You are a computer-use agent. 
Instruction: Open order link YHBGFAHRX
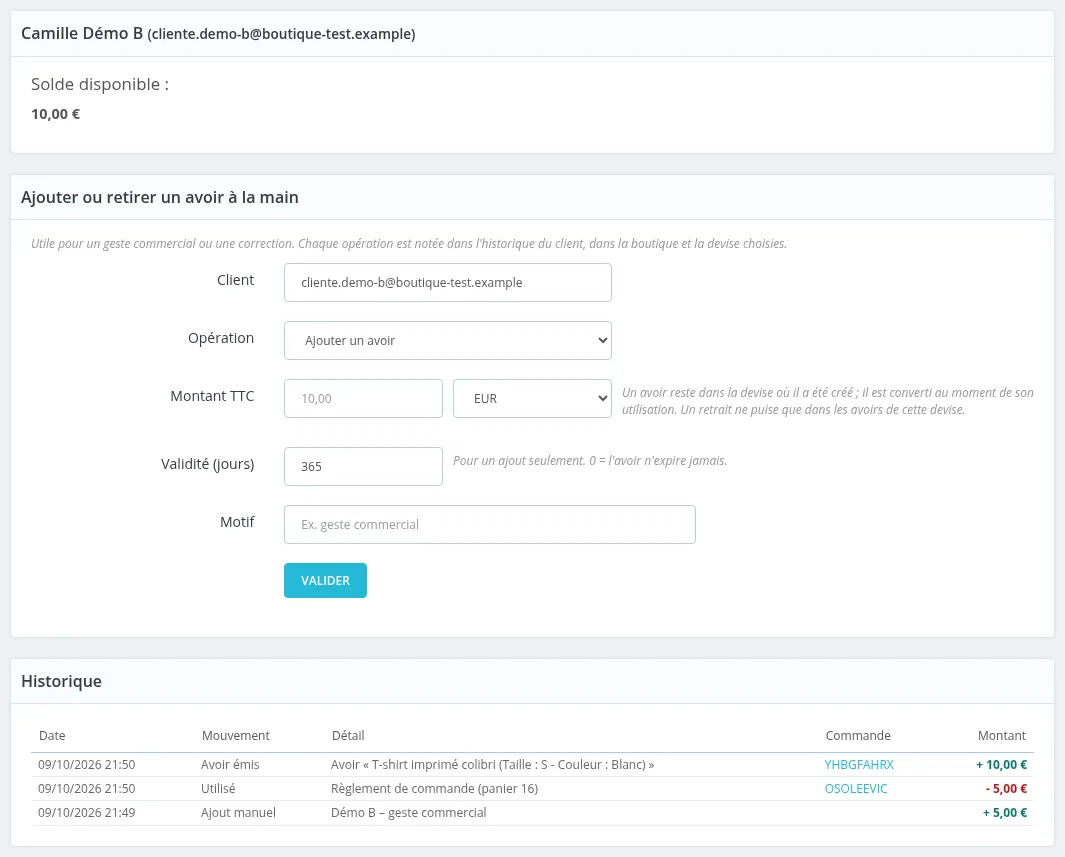(859, 765)
